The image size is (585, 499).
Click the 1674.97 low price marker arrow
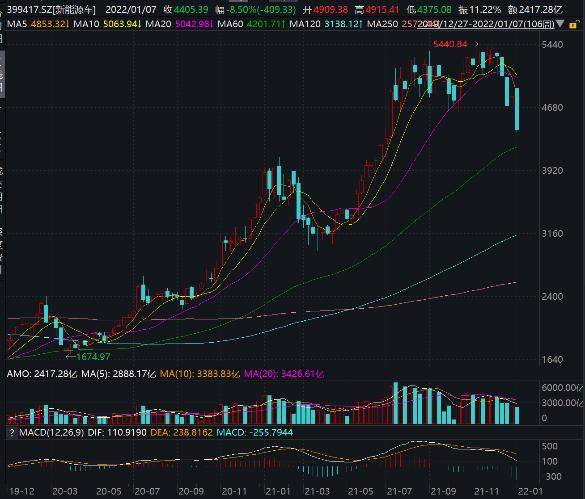[x=71, y=356]
